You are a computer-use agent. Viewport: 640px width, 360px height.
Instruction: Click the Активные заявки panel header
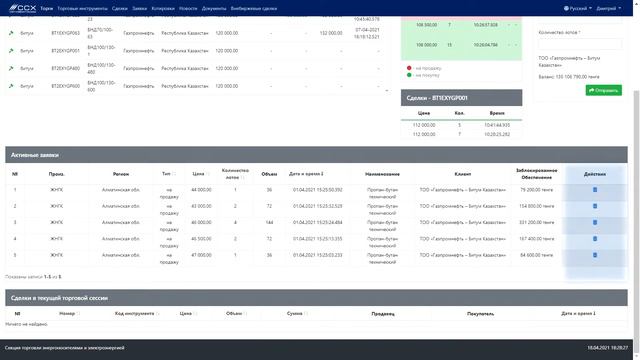[316, 155]
